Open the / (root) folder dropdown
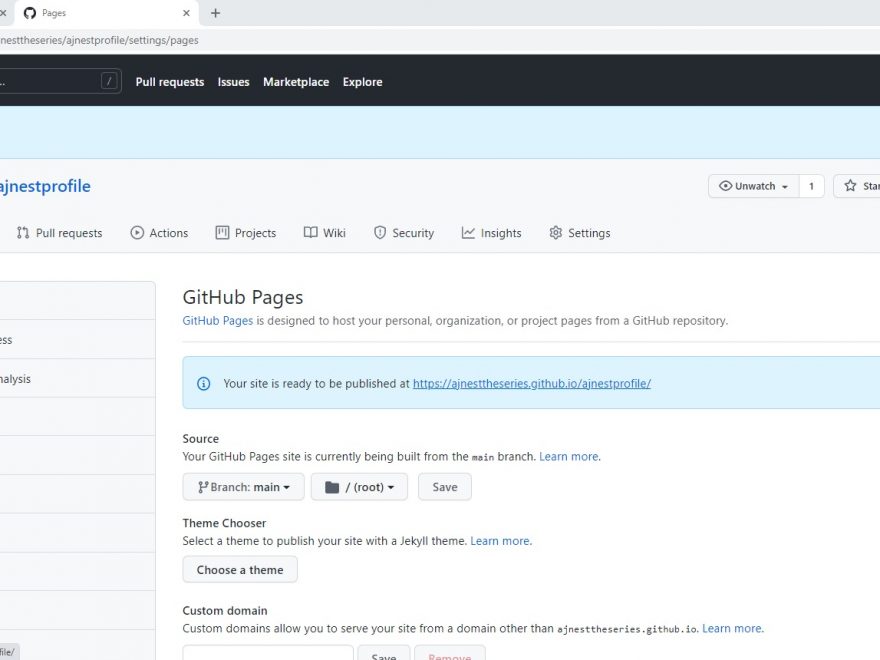 point(359,487)
